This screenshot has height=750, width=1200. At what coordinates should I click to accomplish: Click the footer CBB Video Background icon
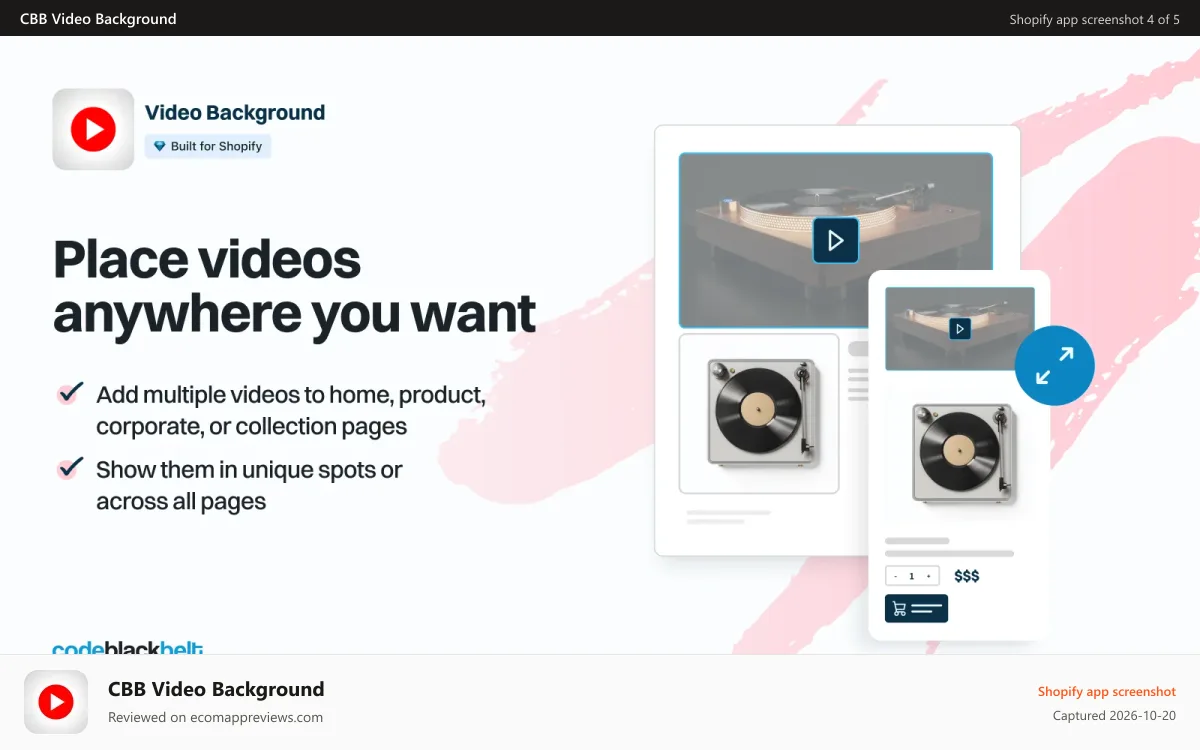56,702
